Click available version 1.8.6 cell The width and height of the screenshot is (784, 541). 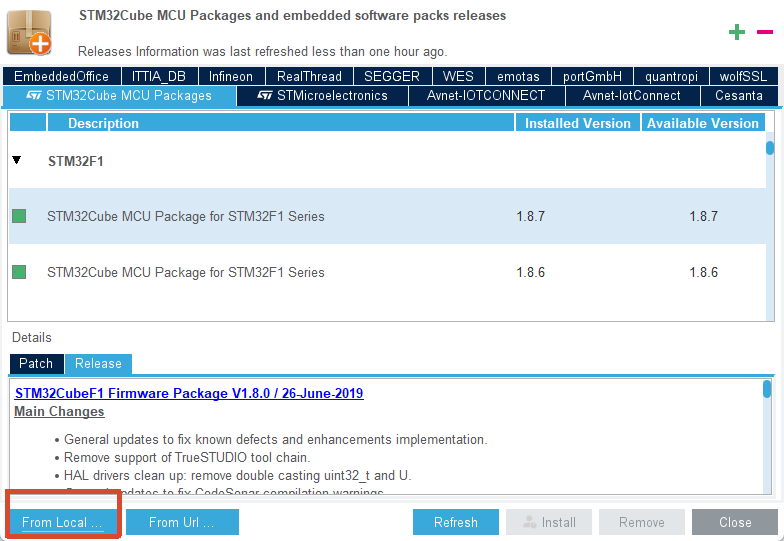[x=704, y=272]
